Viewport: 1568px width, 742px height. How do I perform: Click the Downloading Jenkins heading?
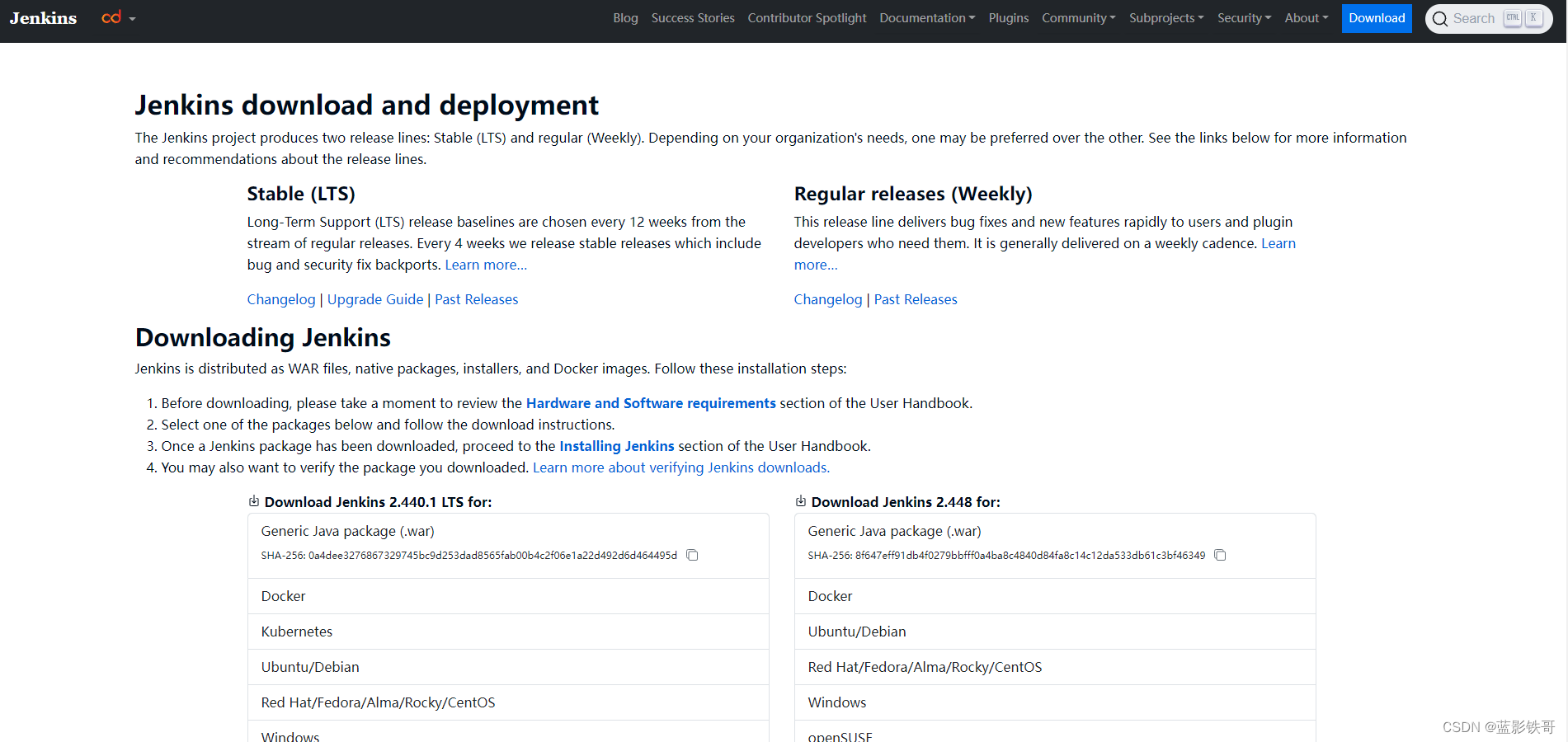[x=263, y=338]
